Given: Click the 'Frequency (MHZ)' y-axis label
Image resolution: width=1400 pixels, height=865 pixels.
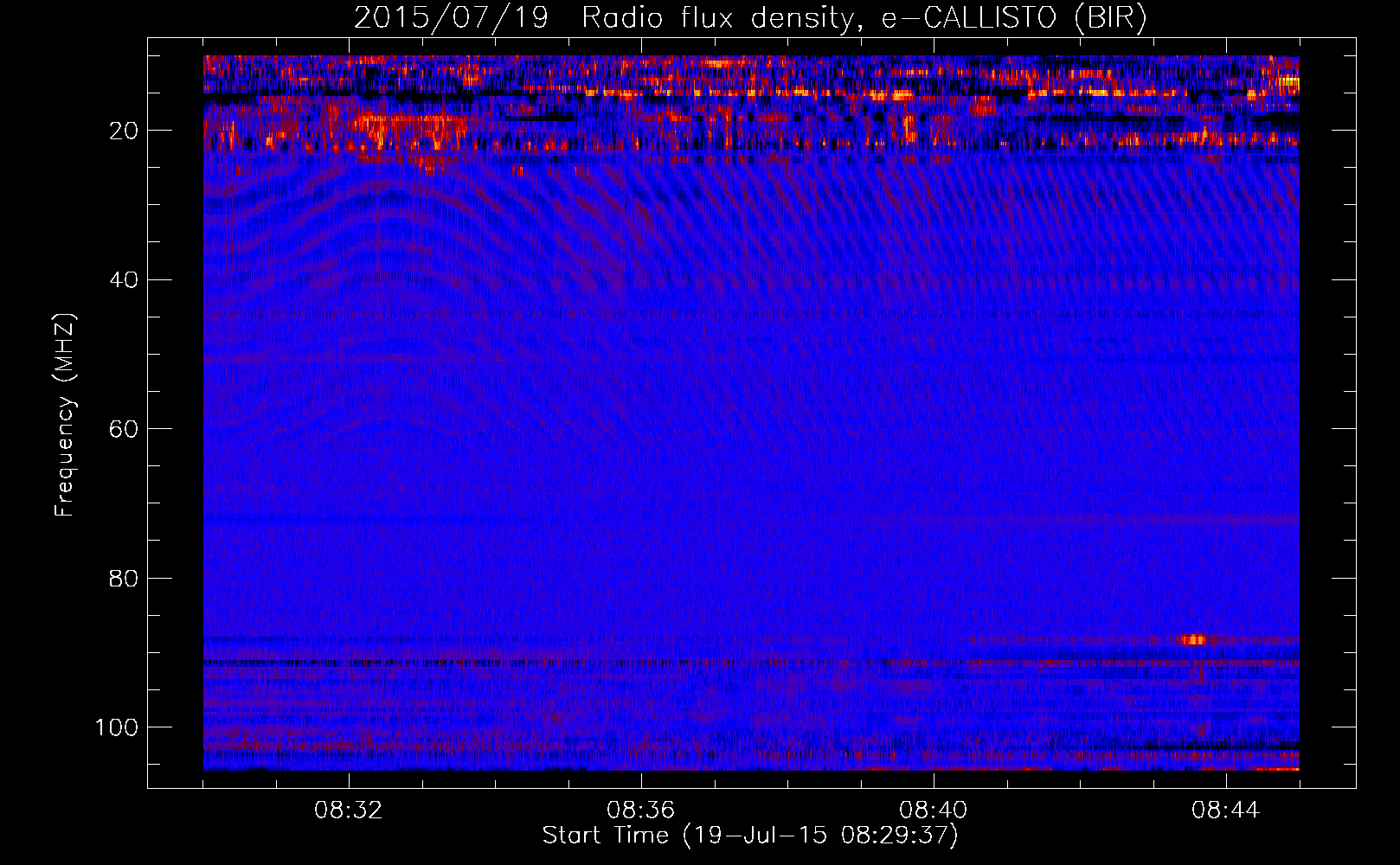Looking at the screenshot, I should pos(65,415).
